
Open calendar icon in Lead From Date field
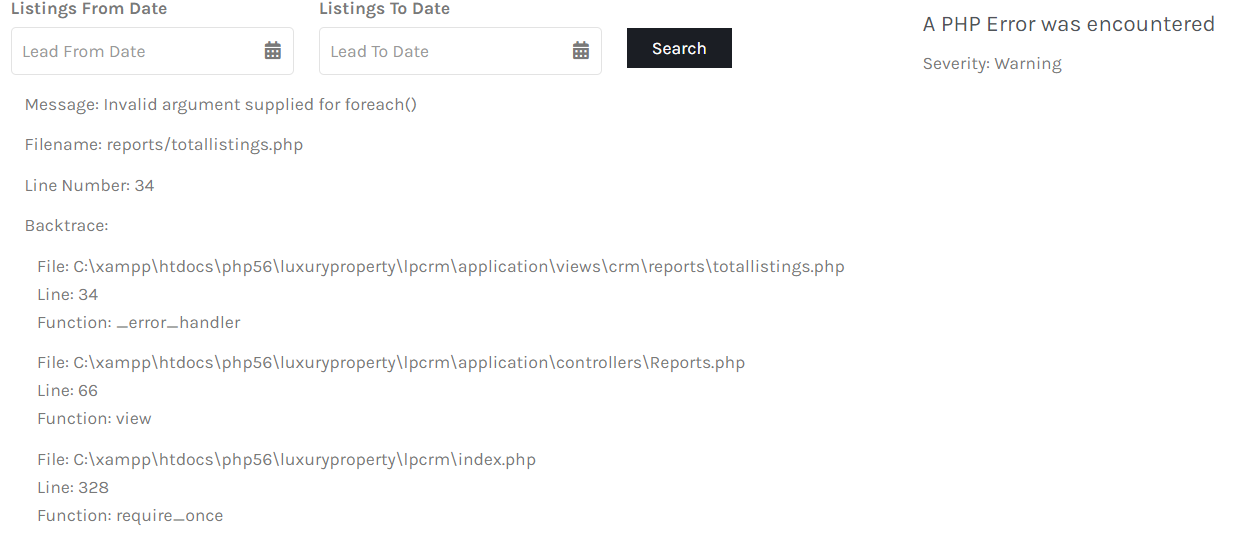(x=272, y=51)
